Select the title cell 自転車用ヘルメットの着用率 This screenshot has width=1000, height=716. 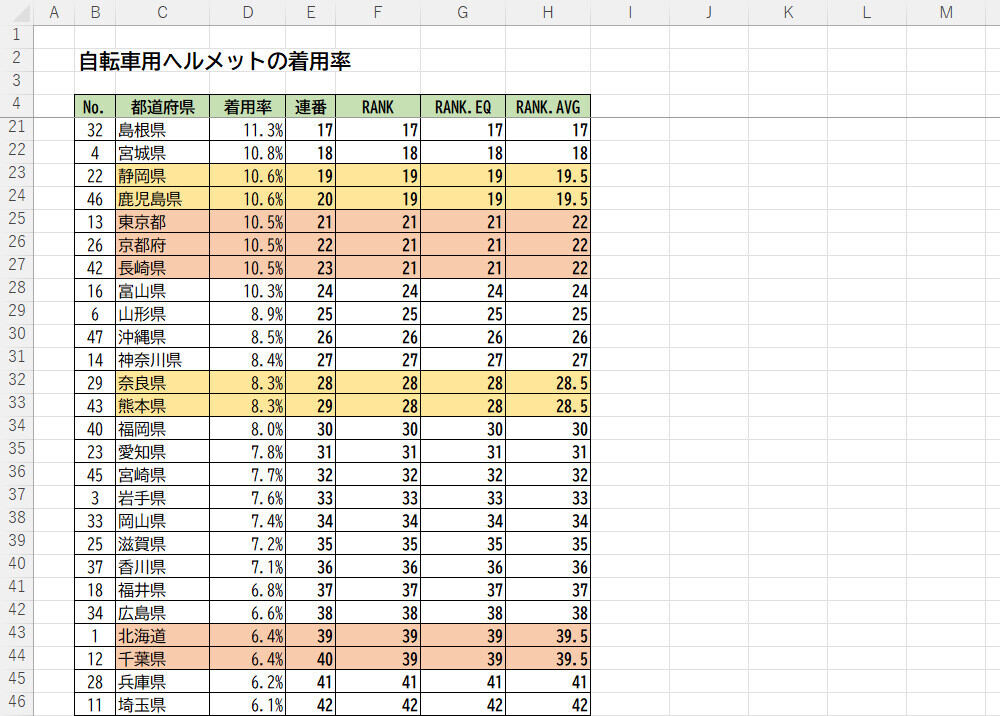[x=215, y=62]
